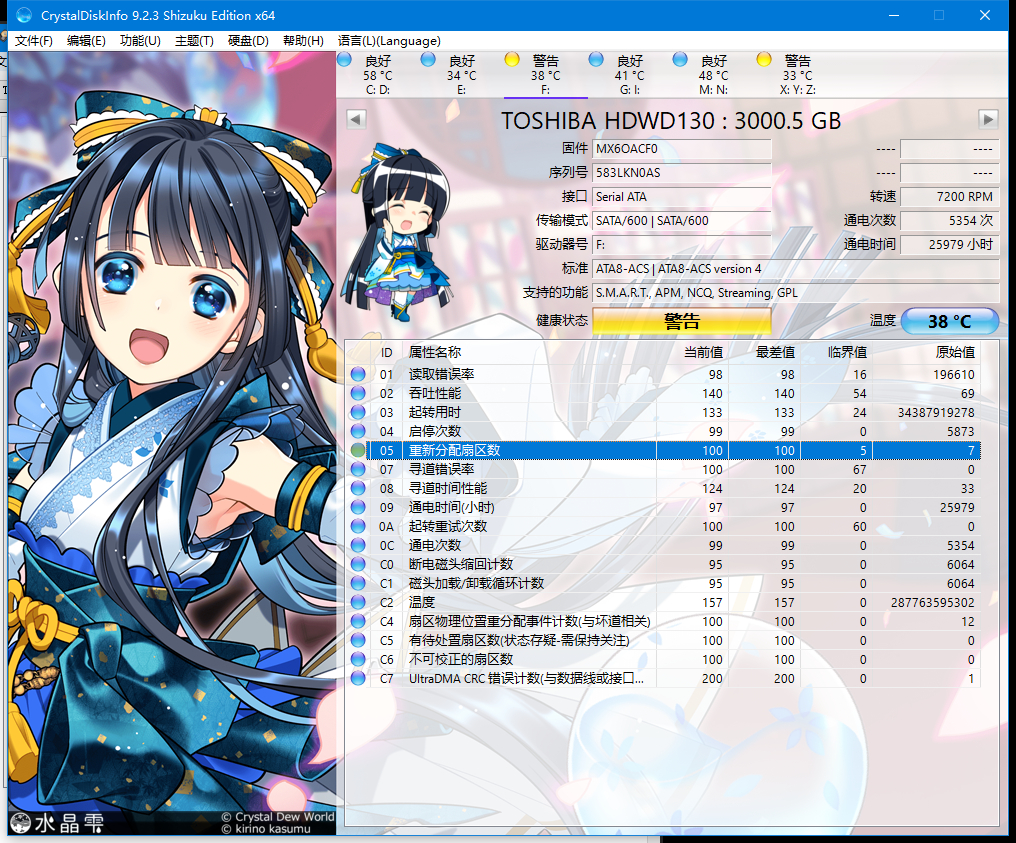Click the power-on count field 5354 次

(950, 220)
